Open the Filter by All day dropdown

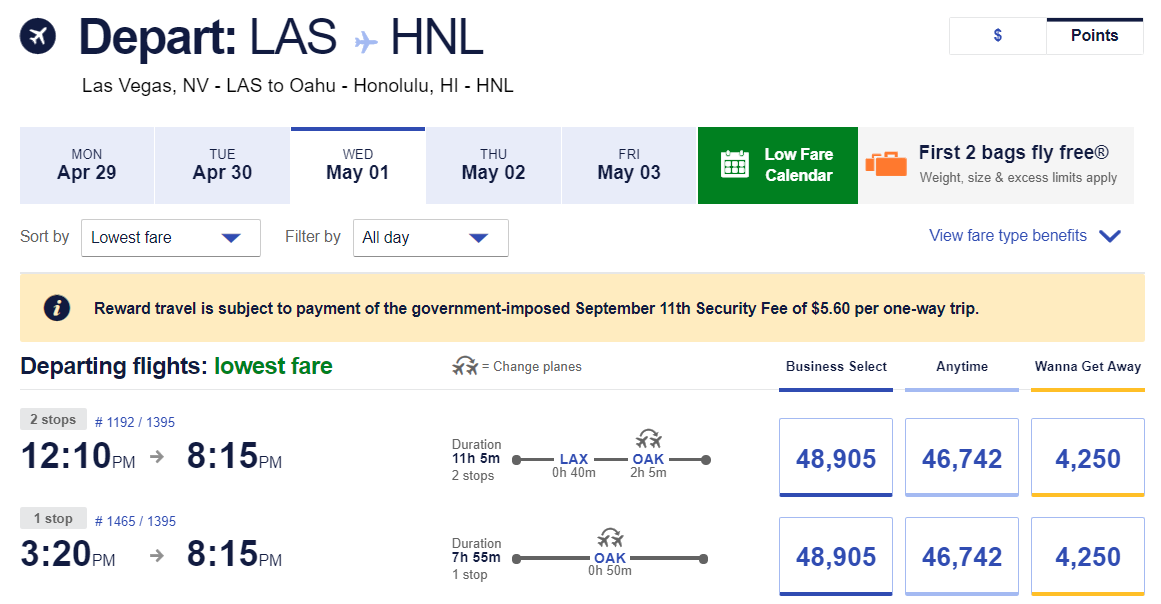(x=430, y=238)
